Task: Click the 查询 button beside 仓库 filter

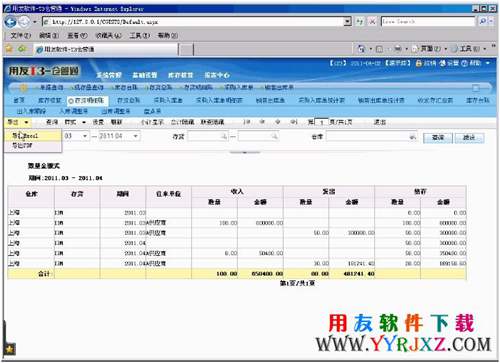Action: pyautogui.click(x=438, y=137)
